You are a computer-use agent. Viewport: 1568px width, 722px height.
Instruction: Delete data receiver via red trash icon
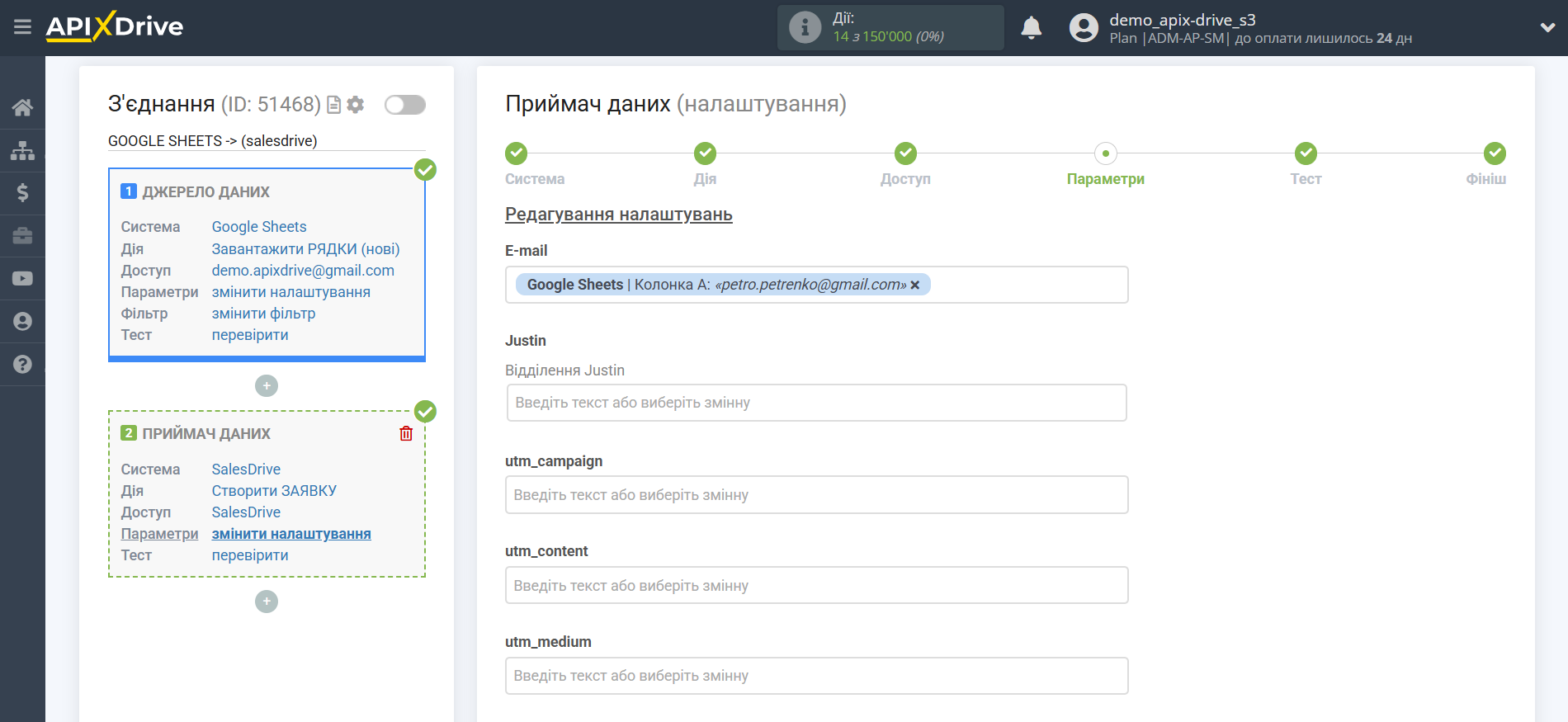tap(406, 433)
